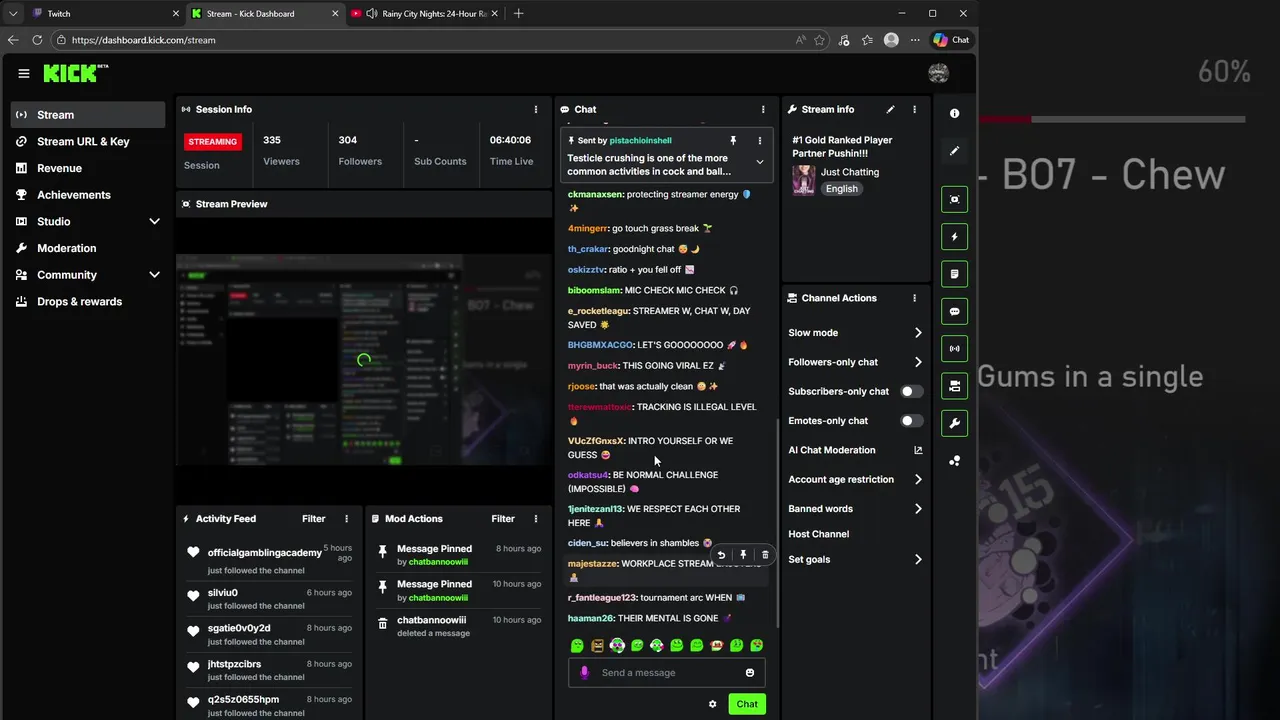Open pinned message three-dot options
1280x720 pixels.
pos(760,141)
